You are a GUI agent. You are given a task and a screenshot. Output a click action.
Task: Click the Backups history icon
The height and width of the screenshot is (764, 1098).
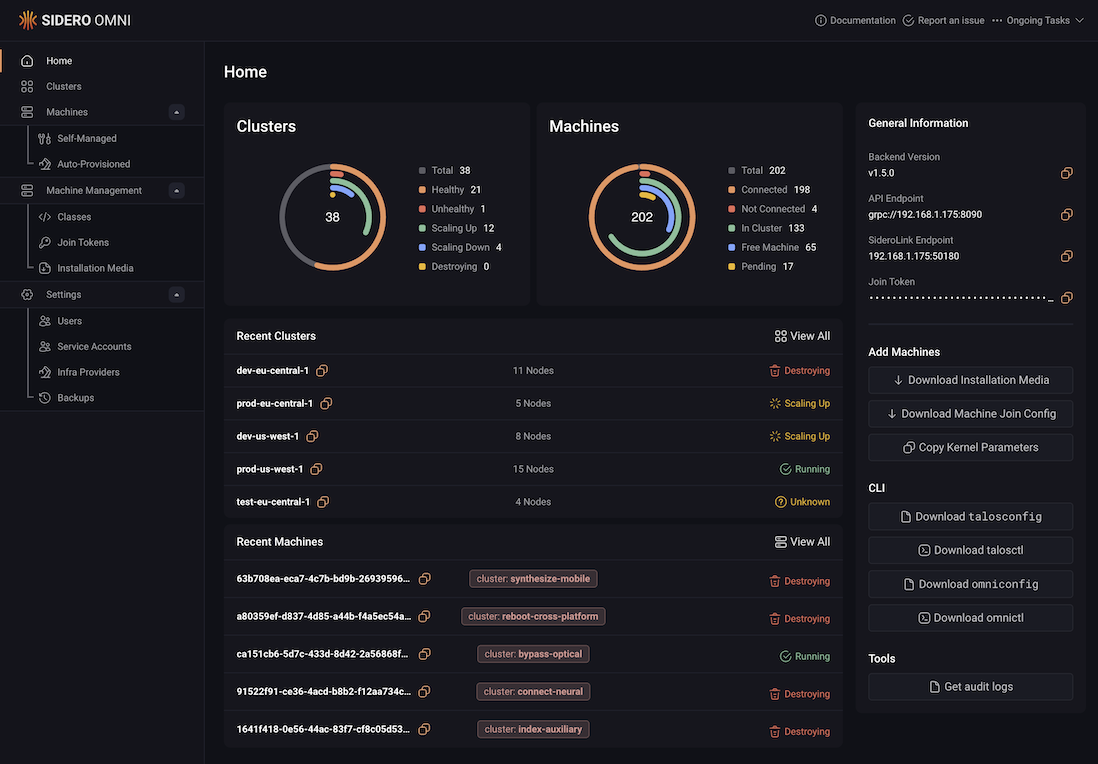click(x=45, y=398)
